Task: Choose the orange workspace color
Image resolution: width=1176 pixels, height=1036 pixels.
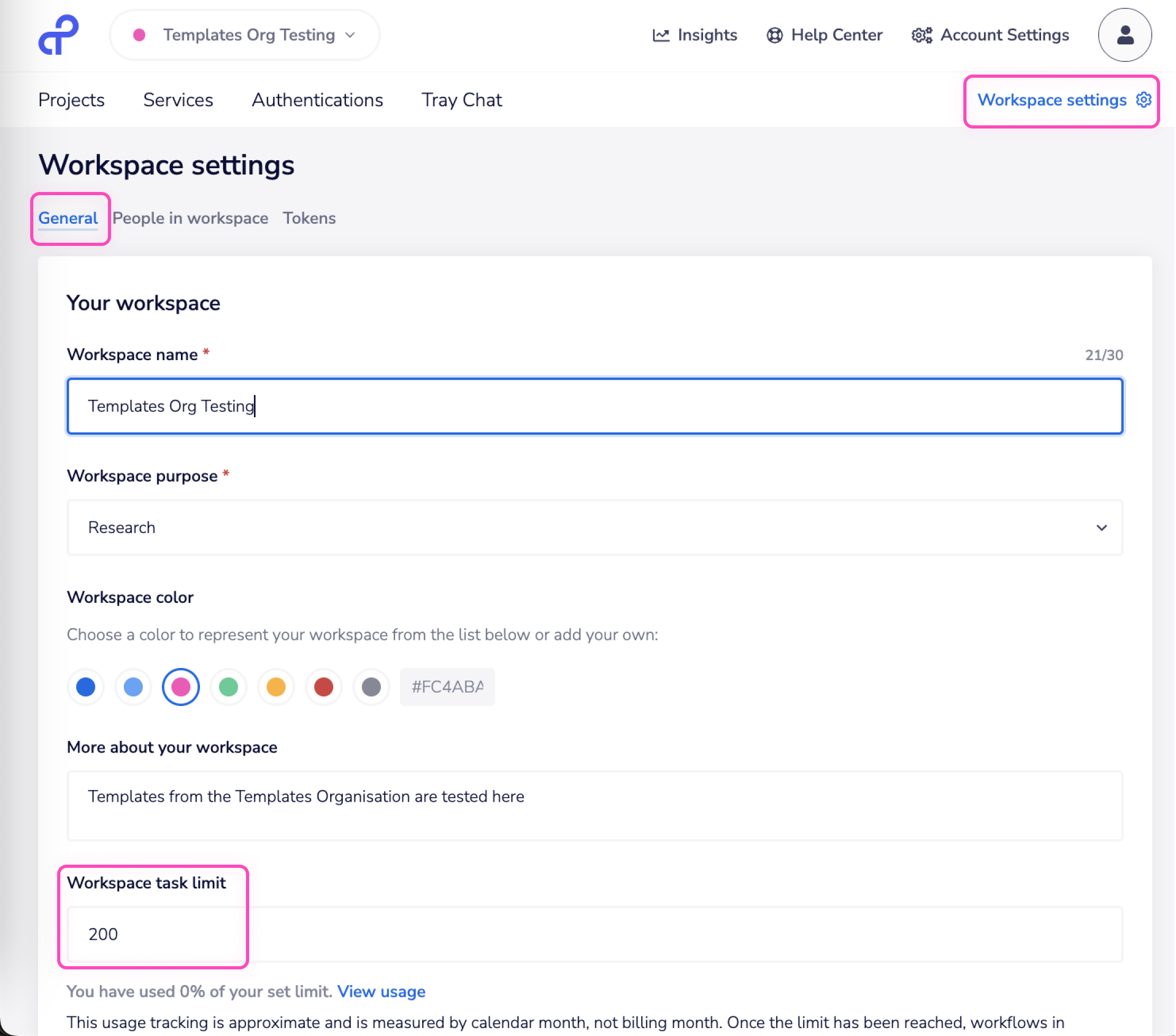Action: (x=276, y=686)
